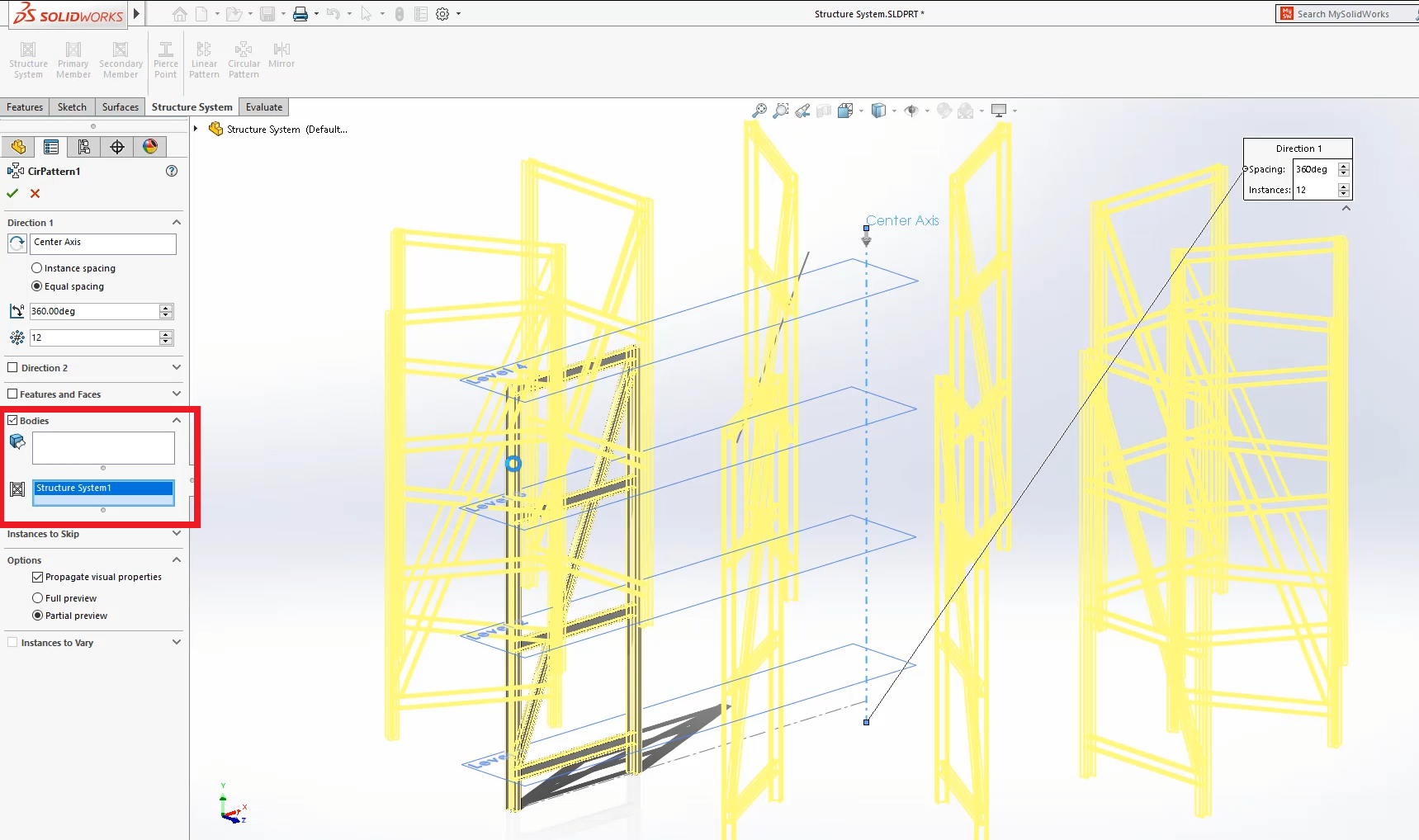Image resolution: width=1419 pixels, height=840 pixels.
Task: Click the reverse direction icon beside Center Axis
Action: pos(17,243)
